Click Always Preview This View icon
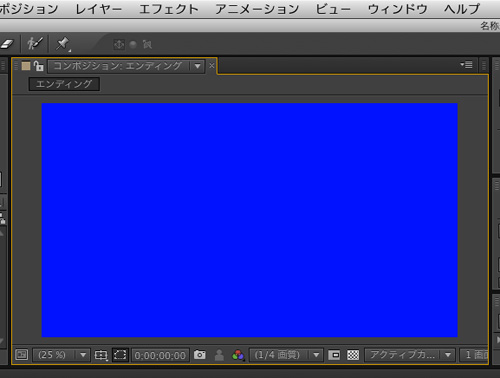Screen dimensions: 500x378 tap(22, 355)
